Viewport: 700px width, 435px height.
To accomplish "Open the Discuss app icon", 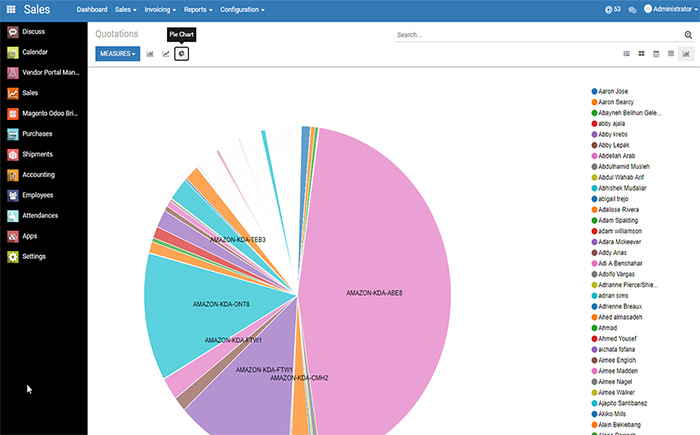I will [x=13, y=32].
